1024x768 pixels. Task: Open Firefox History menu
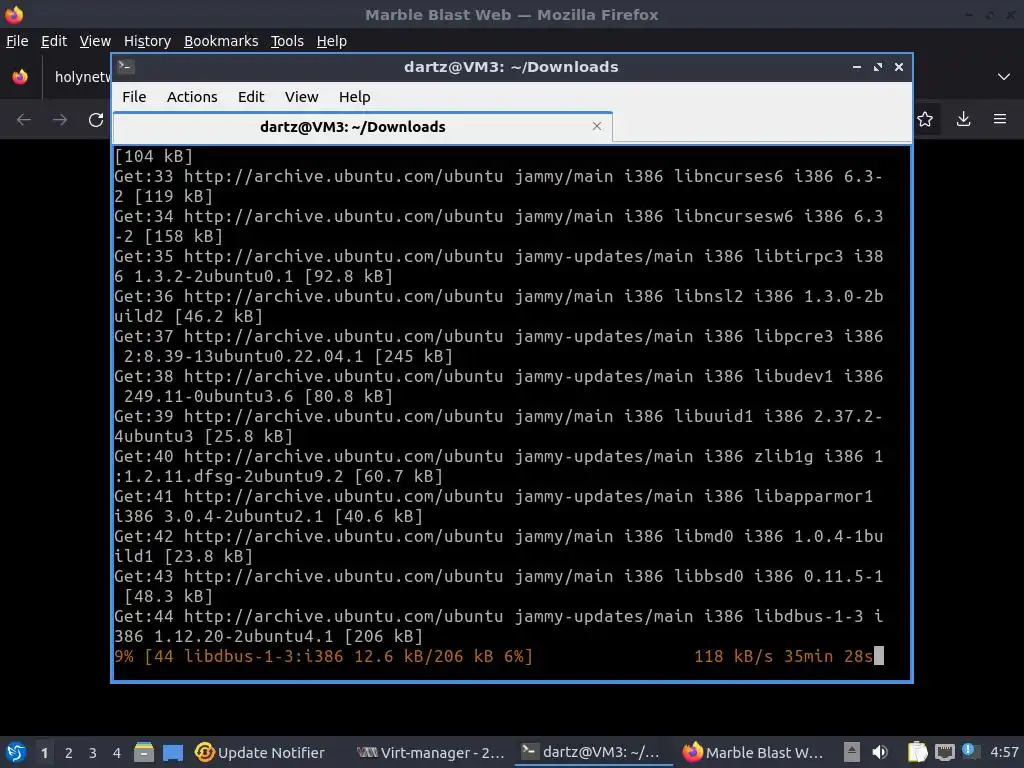[147, 40]
